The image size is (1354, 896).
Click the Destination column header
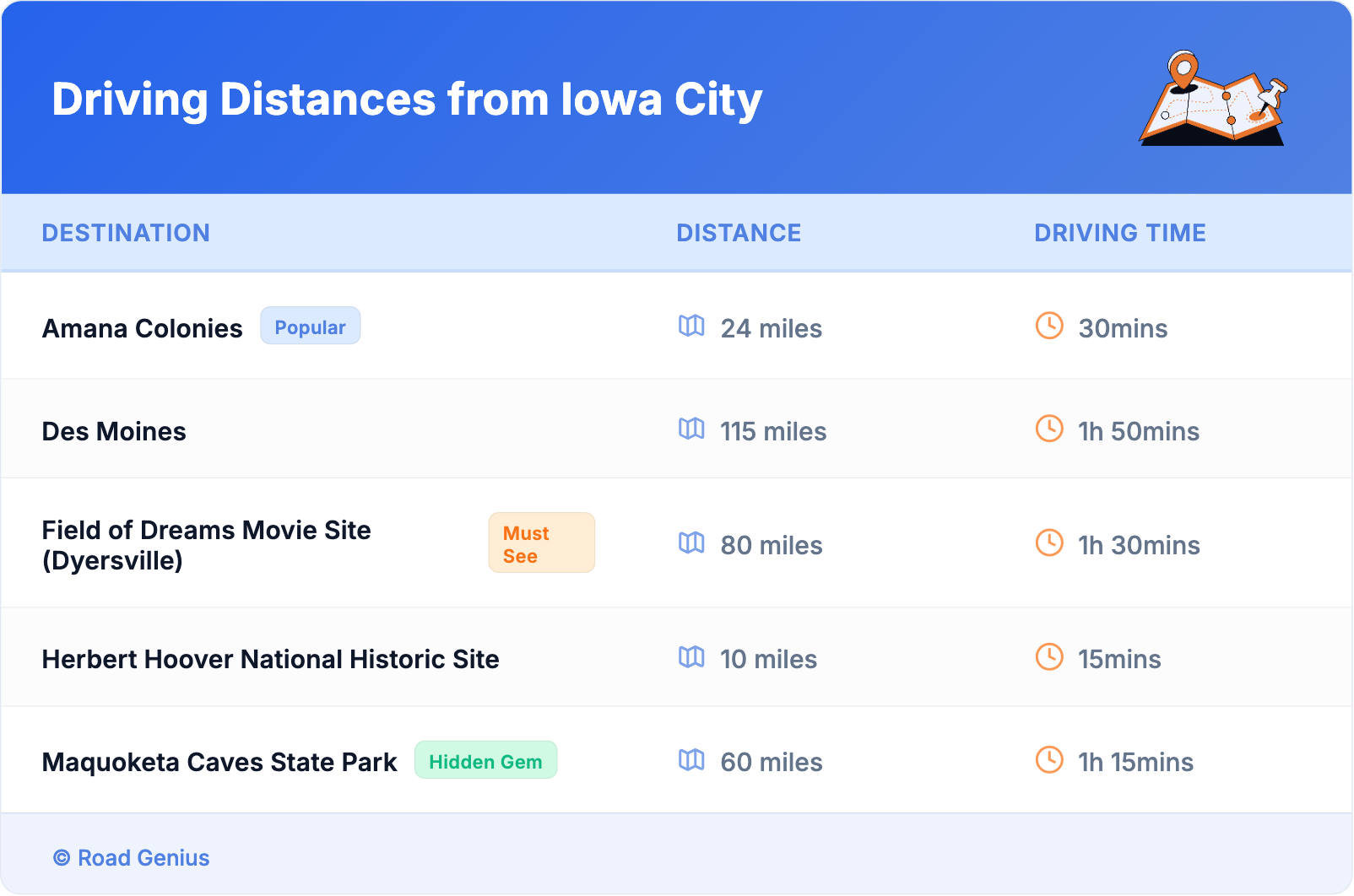tap(126, 233)
